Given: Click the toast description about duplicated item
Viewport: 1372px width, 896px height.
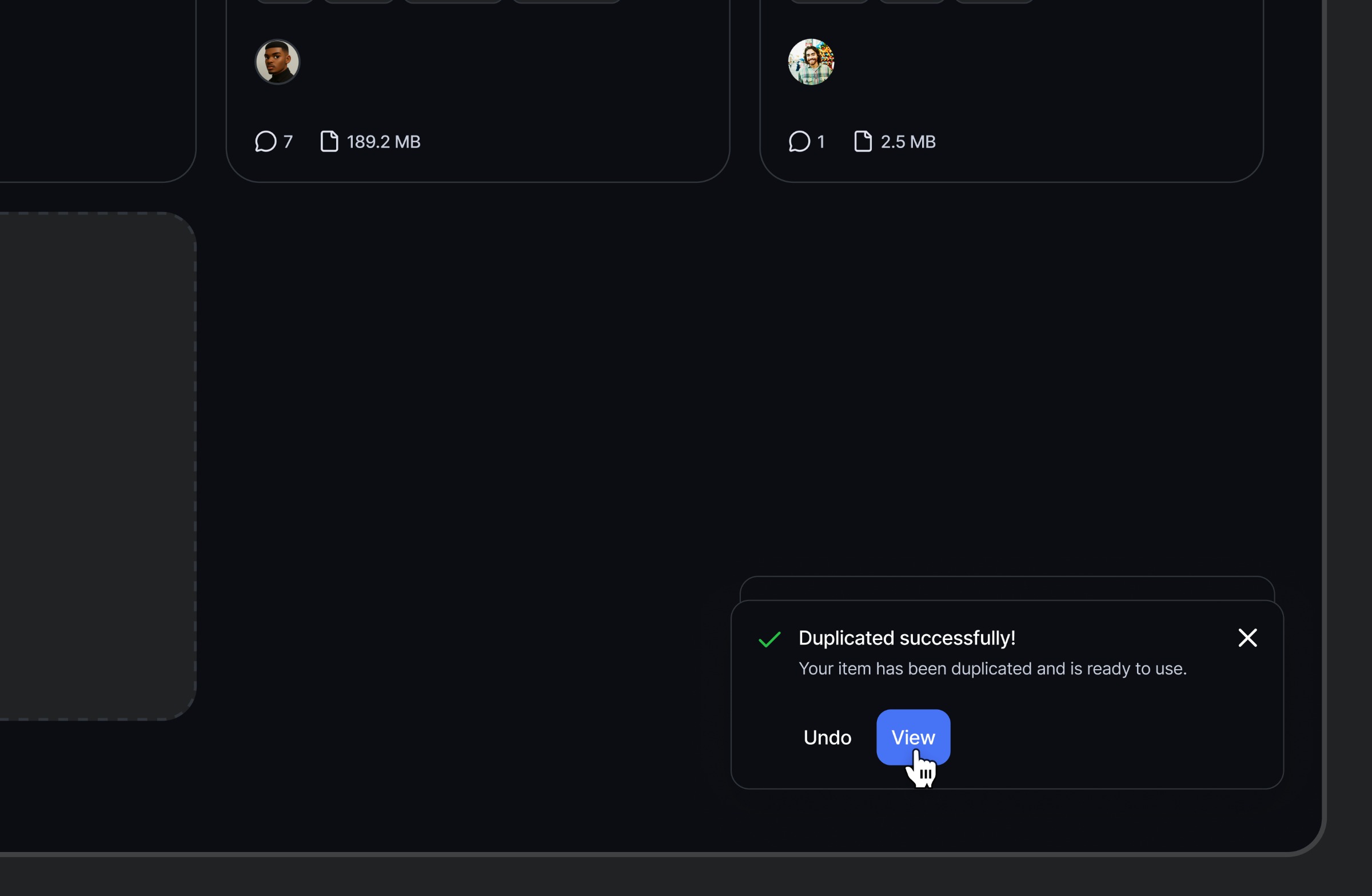Looking at the screenshot, I should pos(992,669).
